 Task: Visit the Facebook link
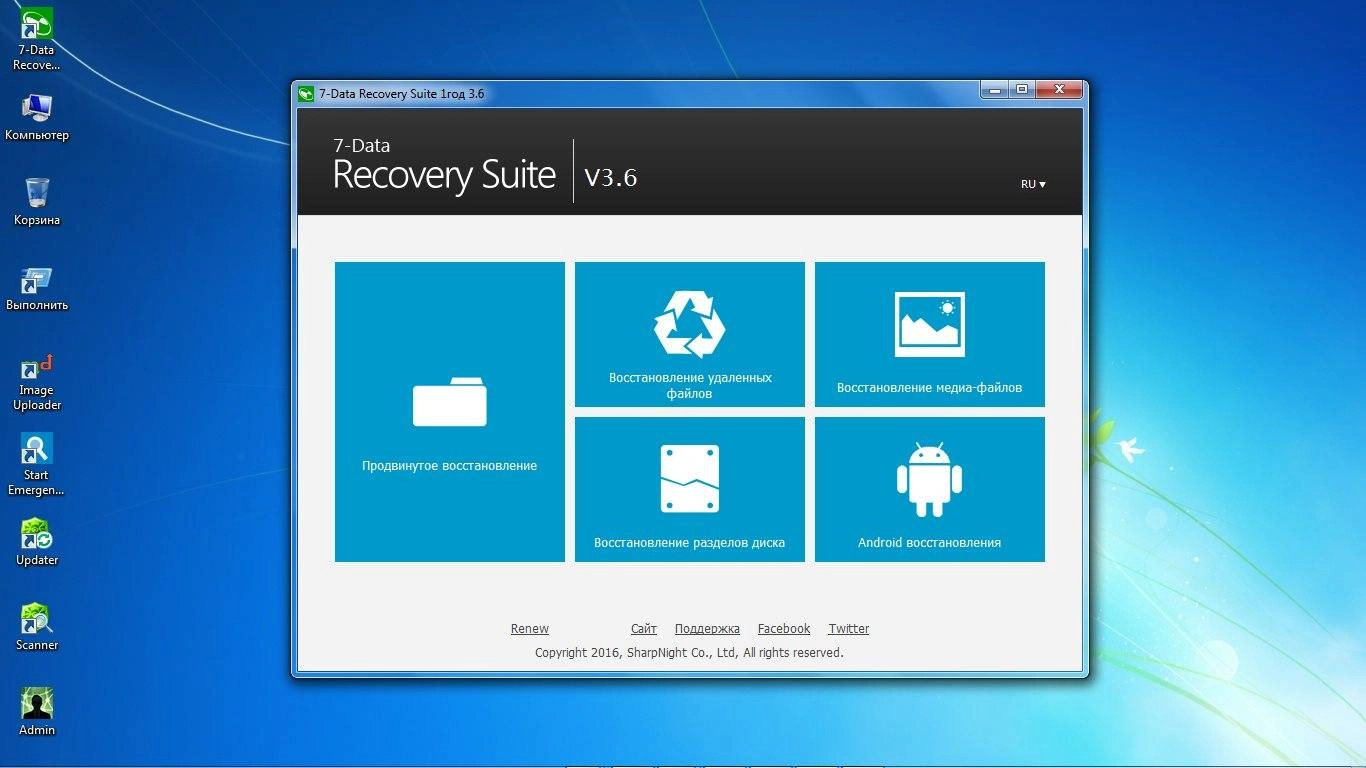click(784, 629)
